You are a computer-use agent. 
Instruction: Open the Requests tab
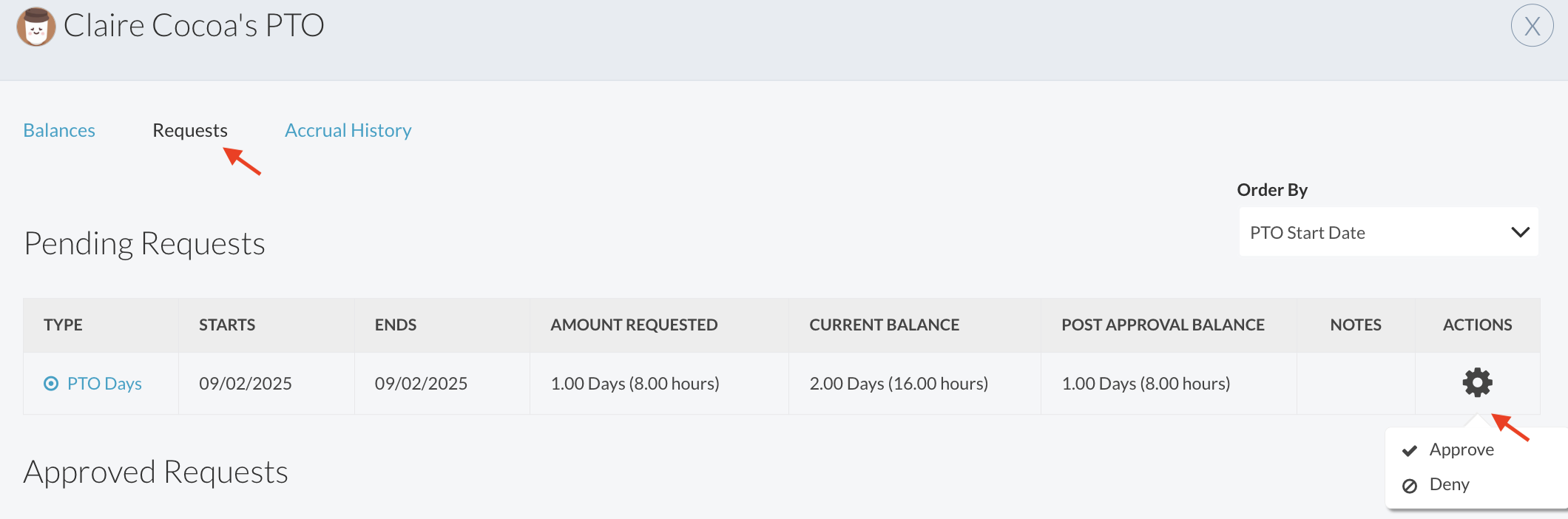(190, 130)
